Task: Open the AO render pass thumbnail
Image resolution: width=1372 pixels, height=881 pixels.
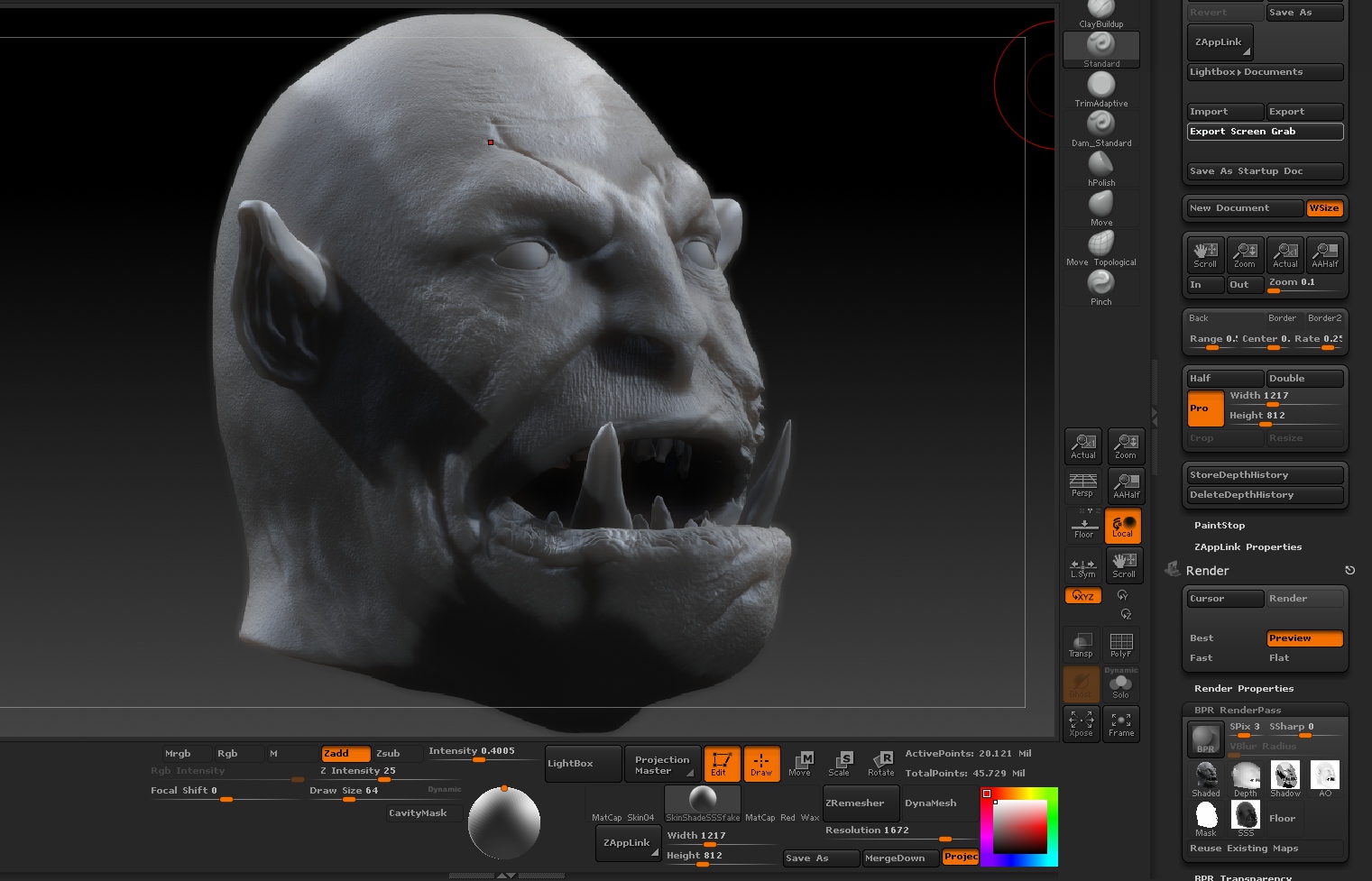Action: pyautogui.click(x=1325, y=779)
